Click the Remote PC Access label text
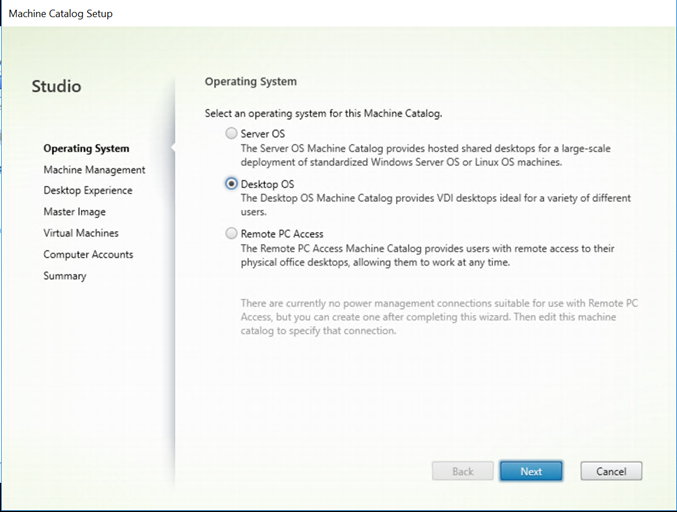Screen dimensions: 677x512 pyautogui.click(x=282, y=234)
